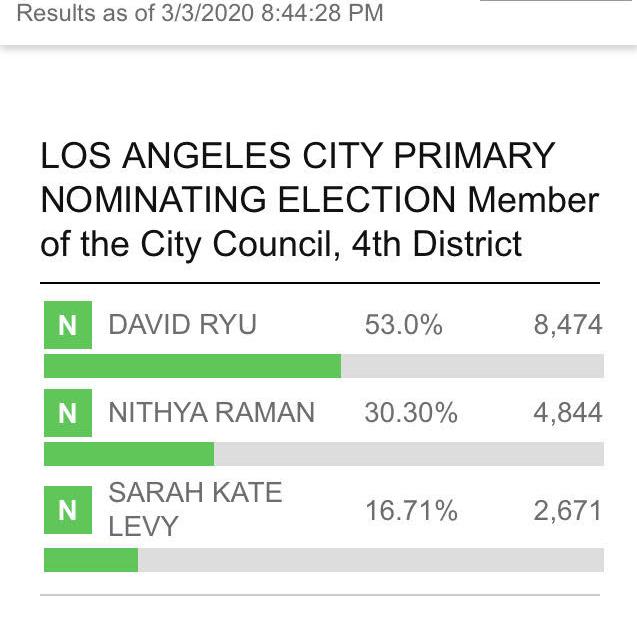Viewport: 637px width, 627px height.
Task: Click Sarah Kate Levy's green vote progress bar
Action: tap(91, 560)
